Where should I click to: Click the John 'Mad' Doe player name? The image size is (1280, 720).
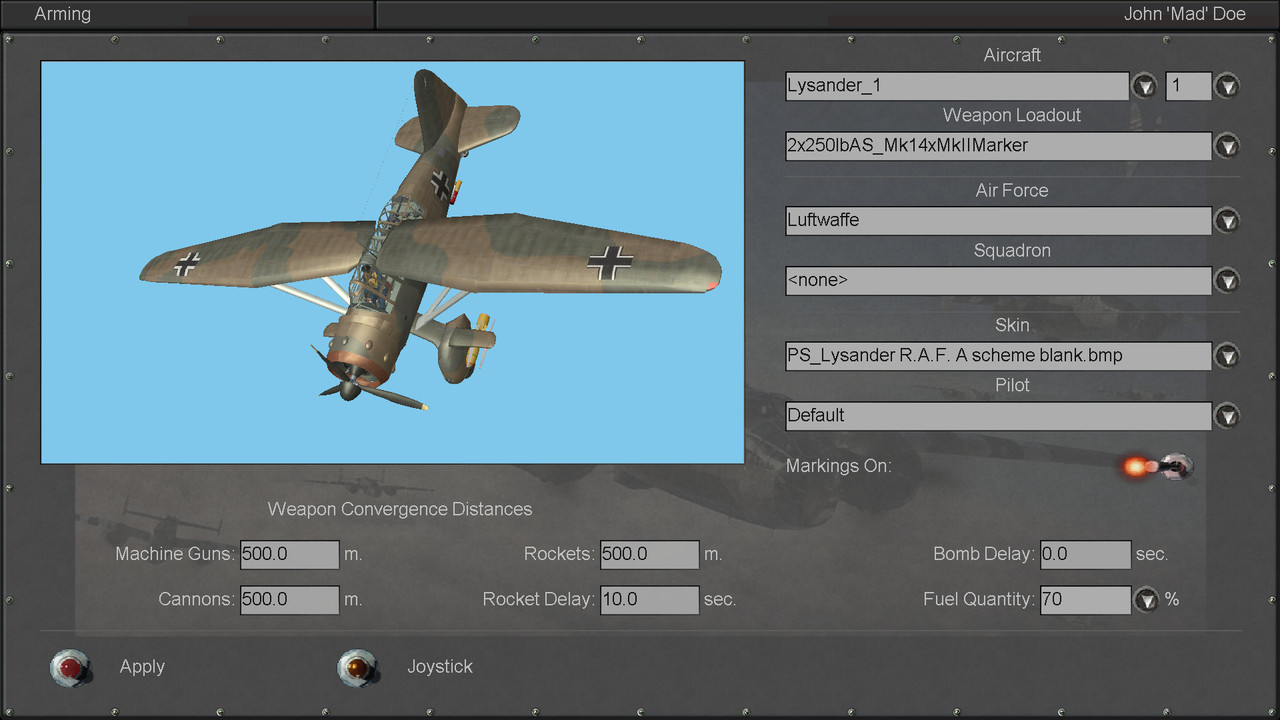1185,14
